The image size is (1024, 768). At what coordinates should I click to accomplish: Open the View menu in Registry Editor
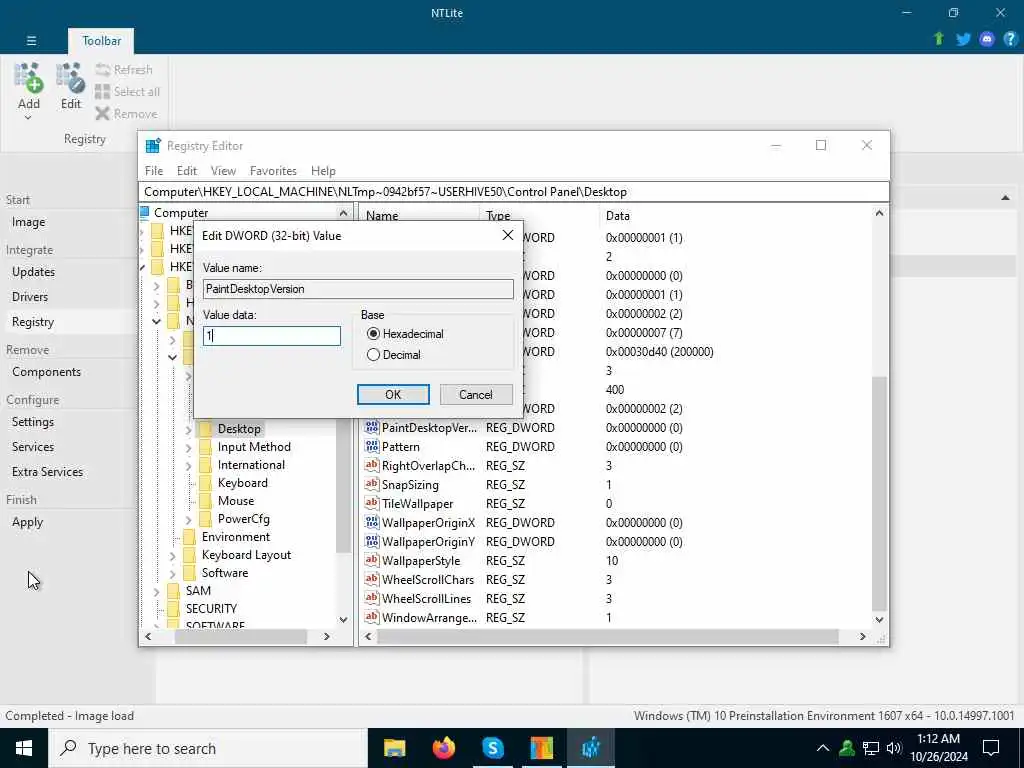(223, 170)
